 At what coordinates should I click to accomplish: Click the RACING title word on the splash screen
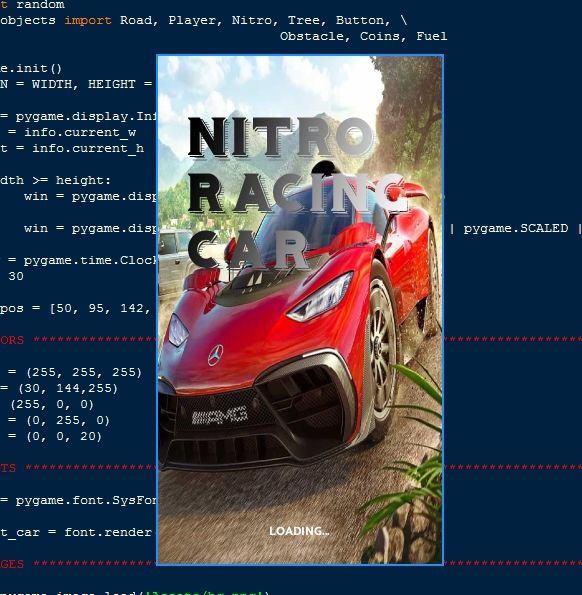298,194
